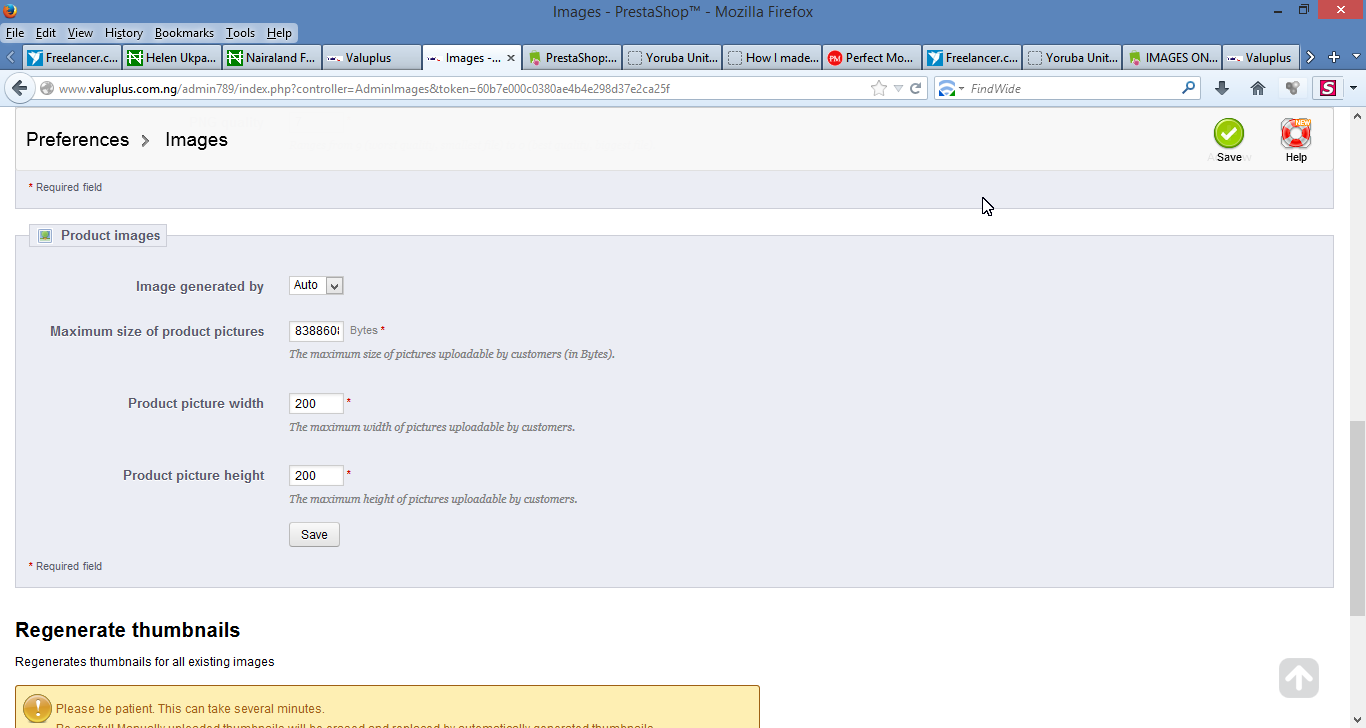Open the Bookmarks menu

coord(184,33)
